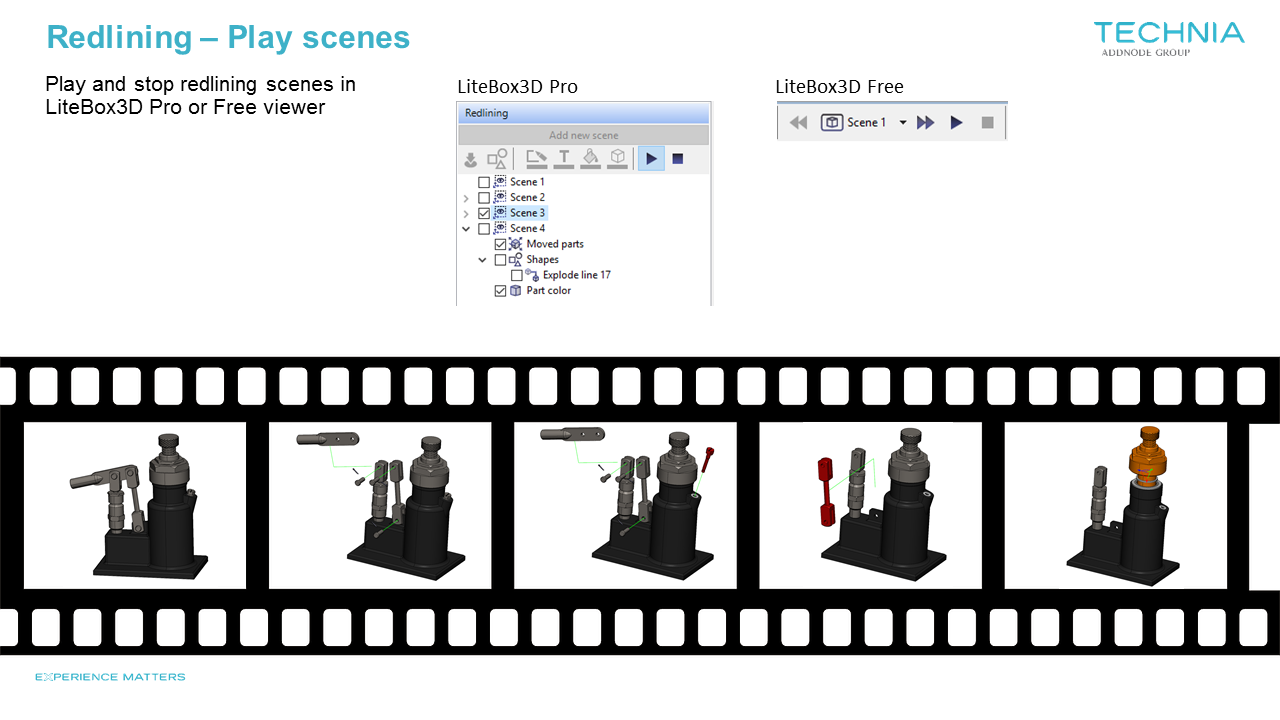The image size is (1280, 720).
Task: Click the fifth filmstrip frame with orange part
Action: (1116, 505)
